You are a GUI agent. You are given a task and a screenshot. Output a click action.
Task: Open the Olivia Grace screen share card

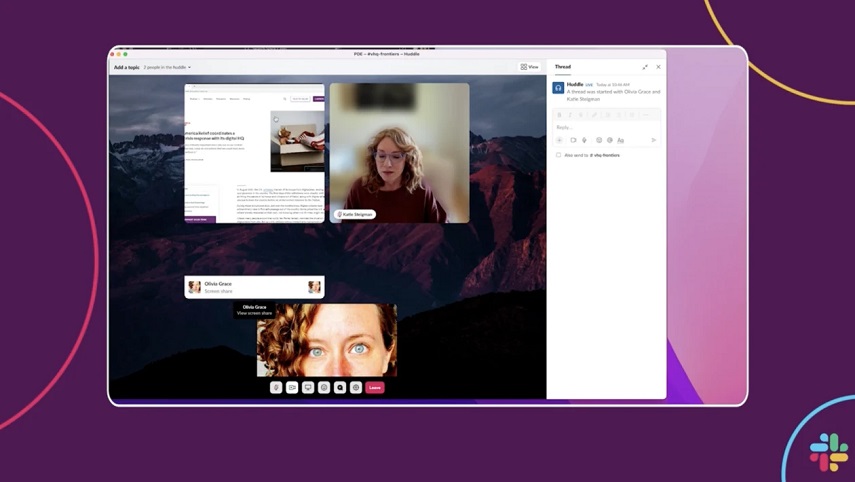255,287
